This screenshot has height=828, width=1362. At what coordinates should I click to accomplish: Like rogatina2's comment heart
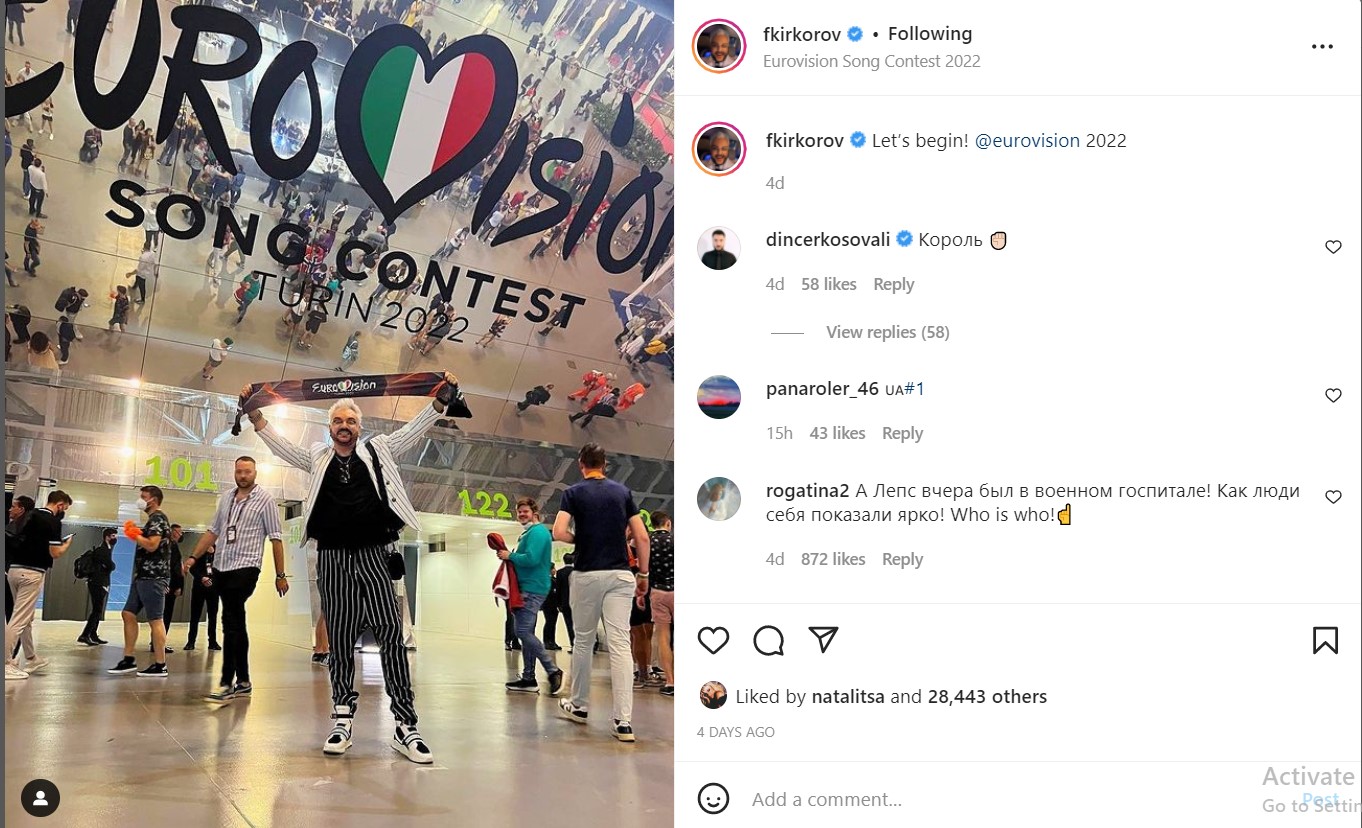[x=1333, y=497]
